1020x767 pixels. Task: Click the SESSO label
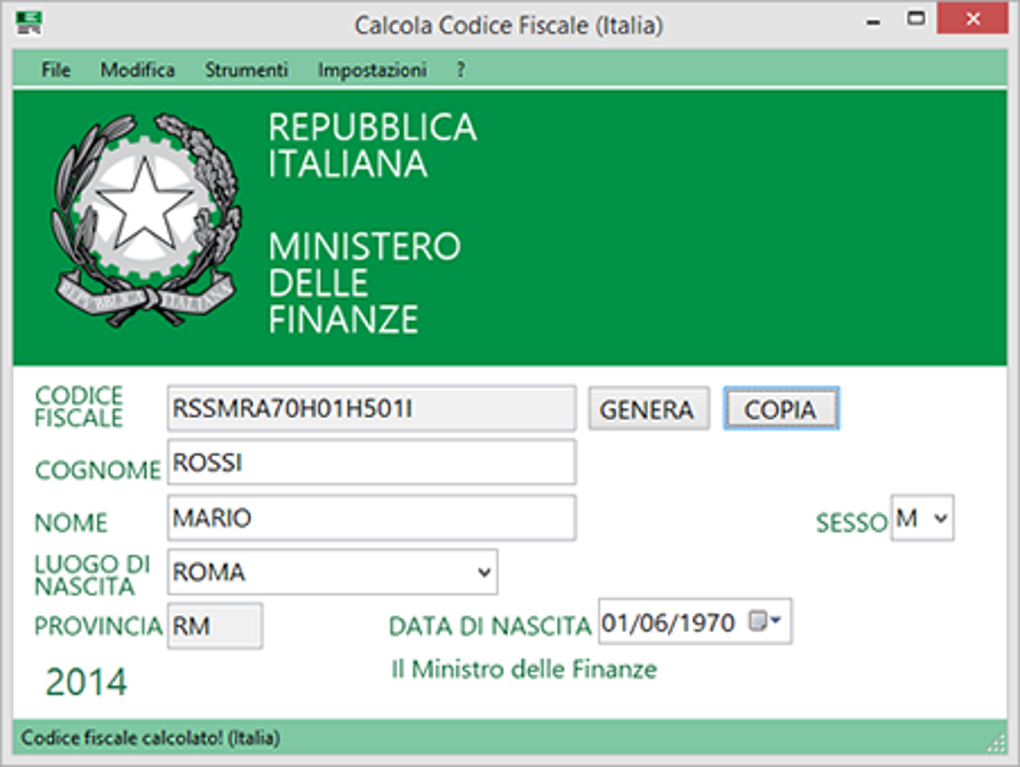852,523
